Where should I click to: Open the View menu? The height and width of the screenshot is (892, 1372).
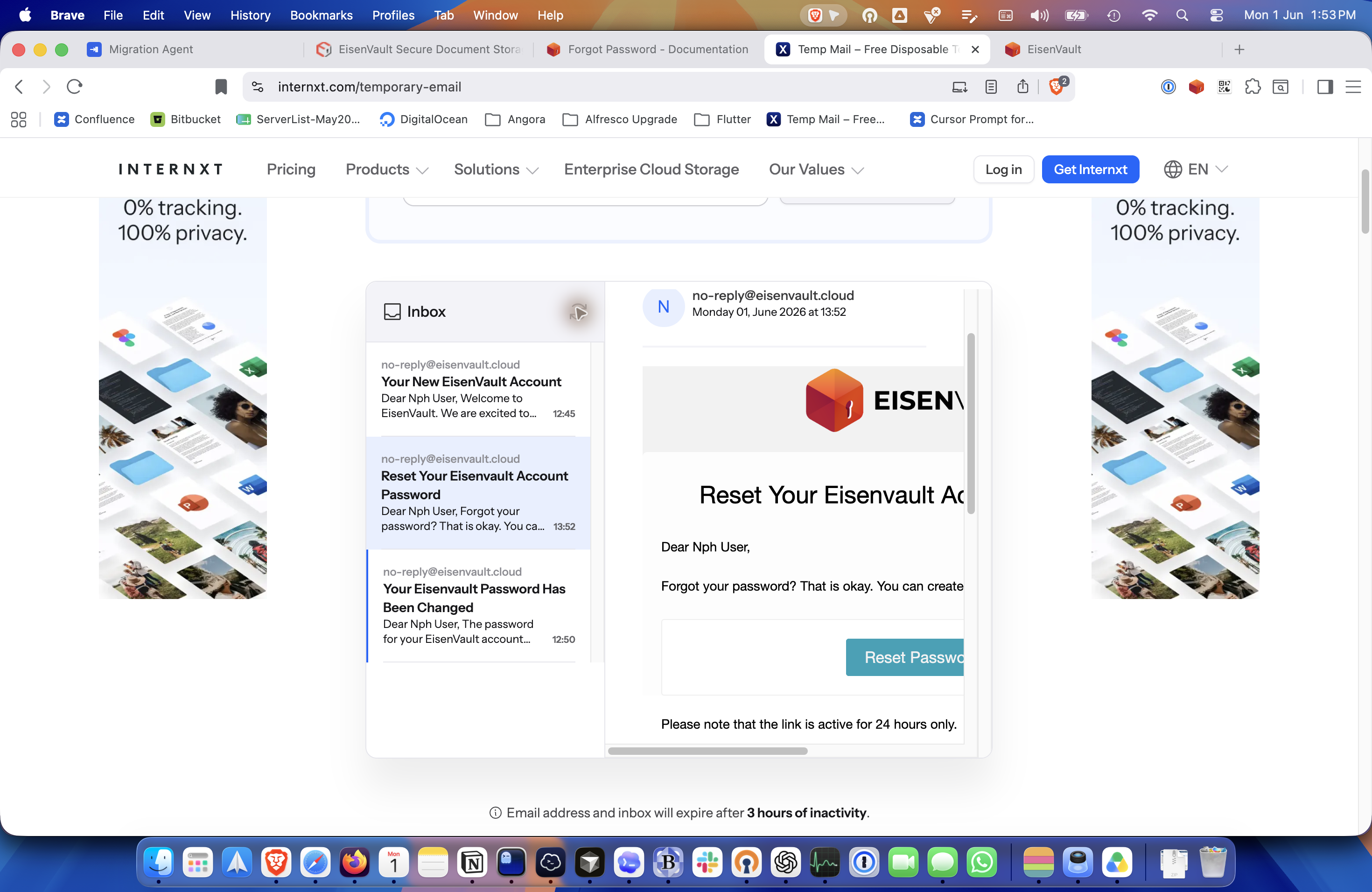(x=197, y=15)
